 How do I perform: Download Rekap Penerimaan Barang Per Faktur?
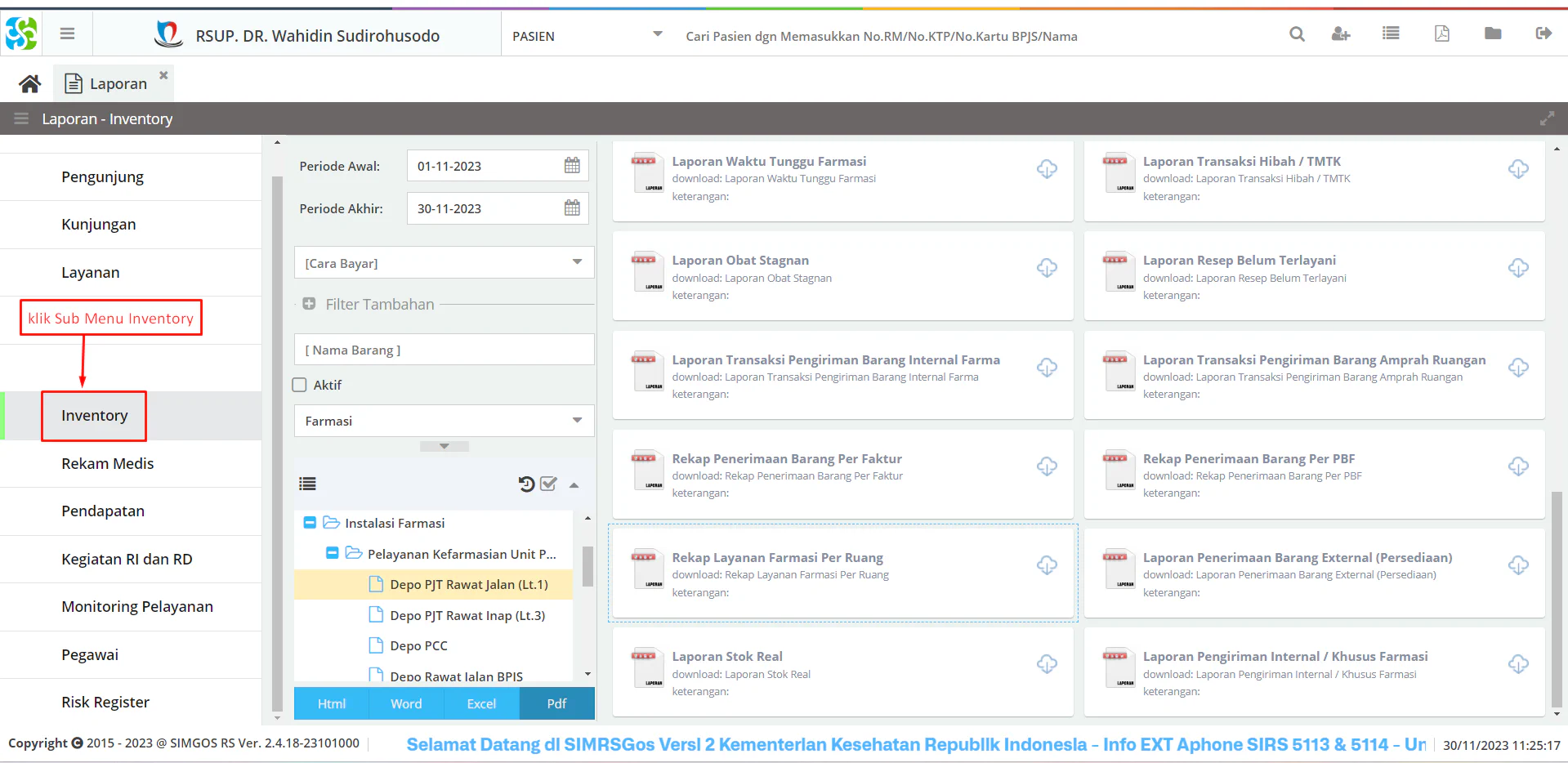[x=1047, y=466]
